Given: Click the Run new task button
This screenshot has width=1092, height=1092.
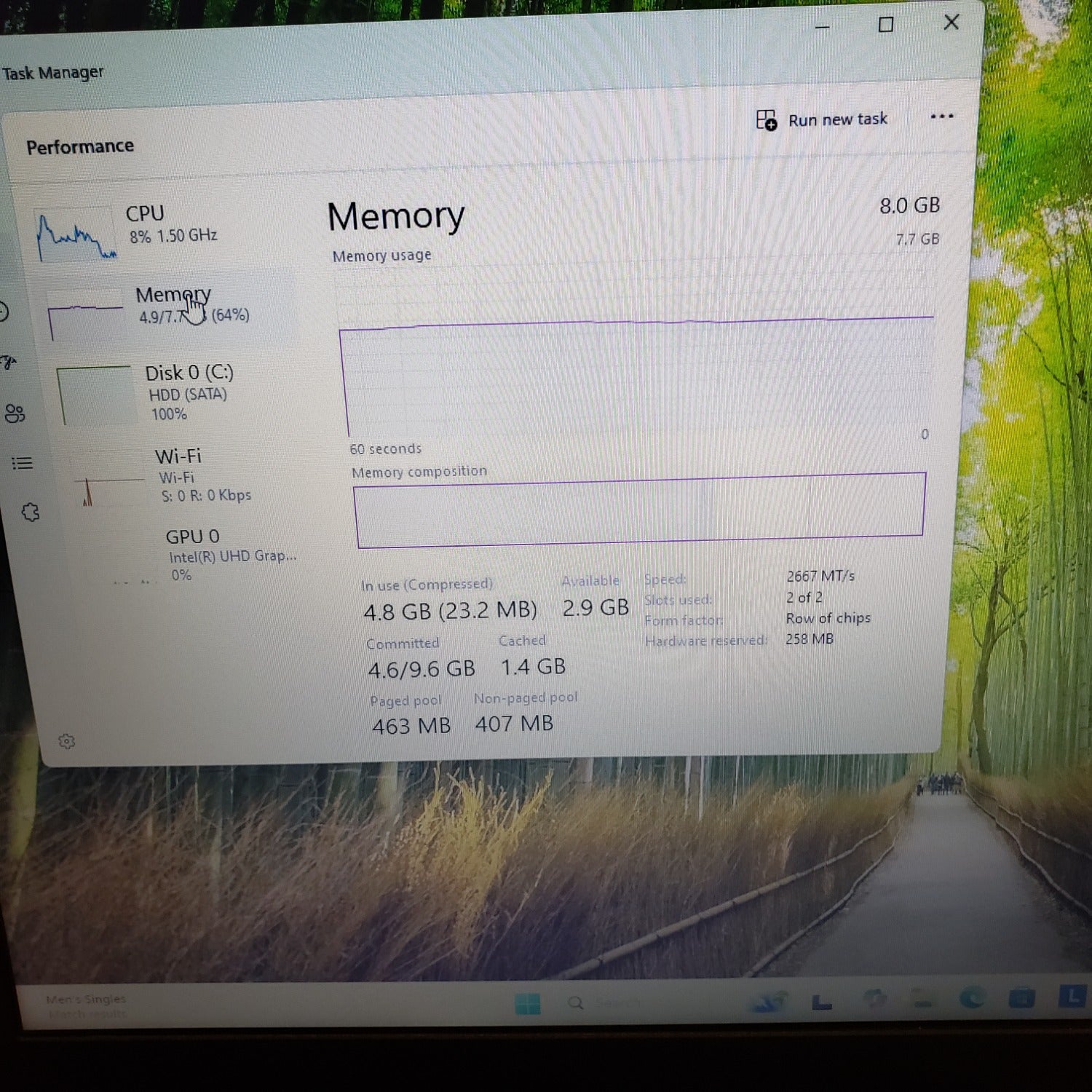Looking at the screenshot, I should tap(837, 119).
